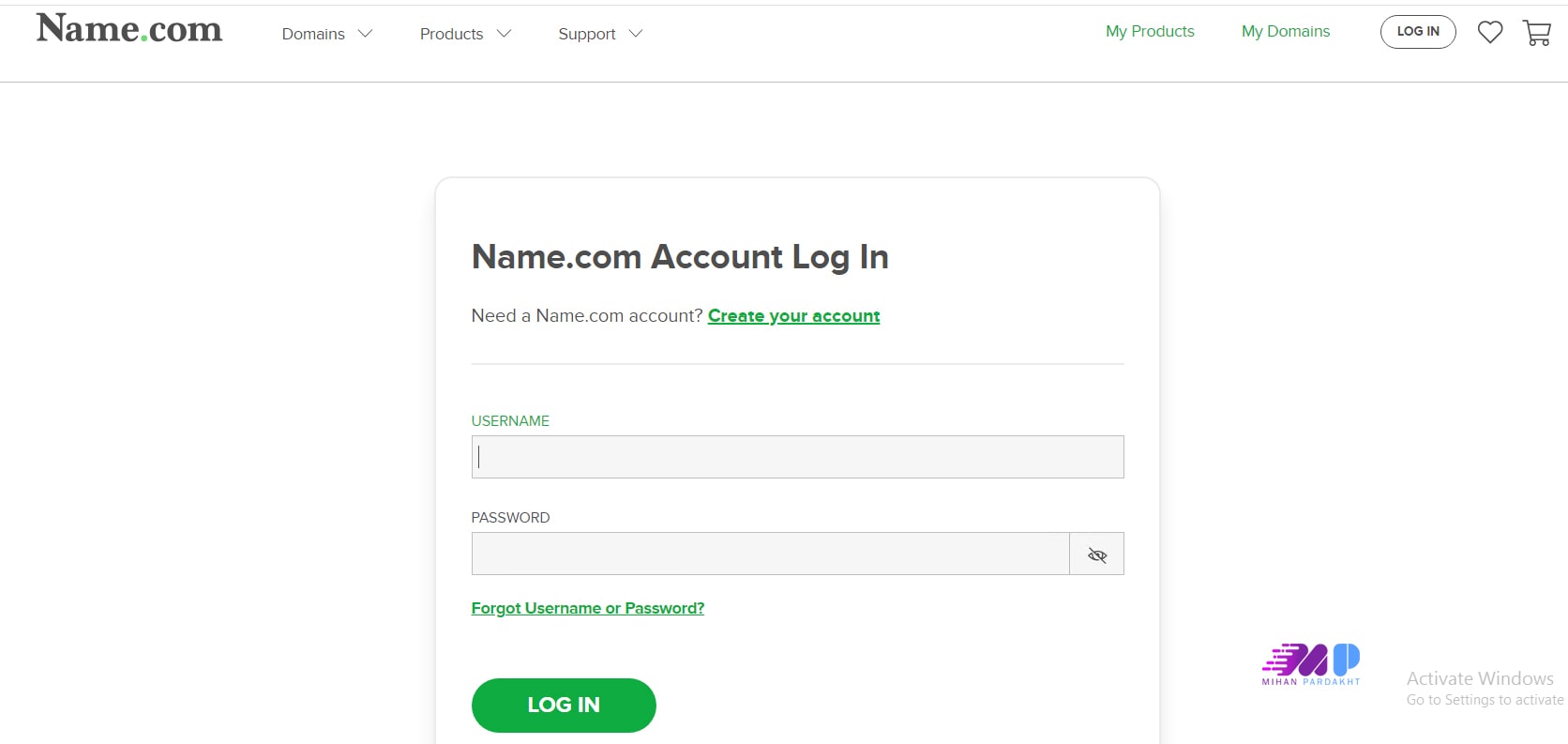This screenshot has width=1568, height=744.
Task: Click the USERNAME field label
Action: (x=510, y=421)
